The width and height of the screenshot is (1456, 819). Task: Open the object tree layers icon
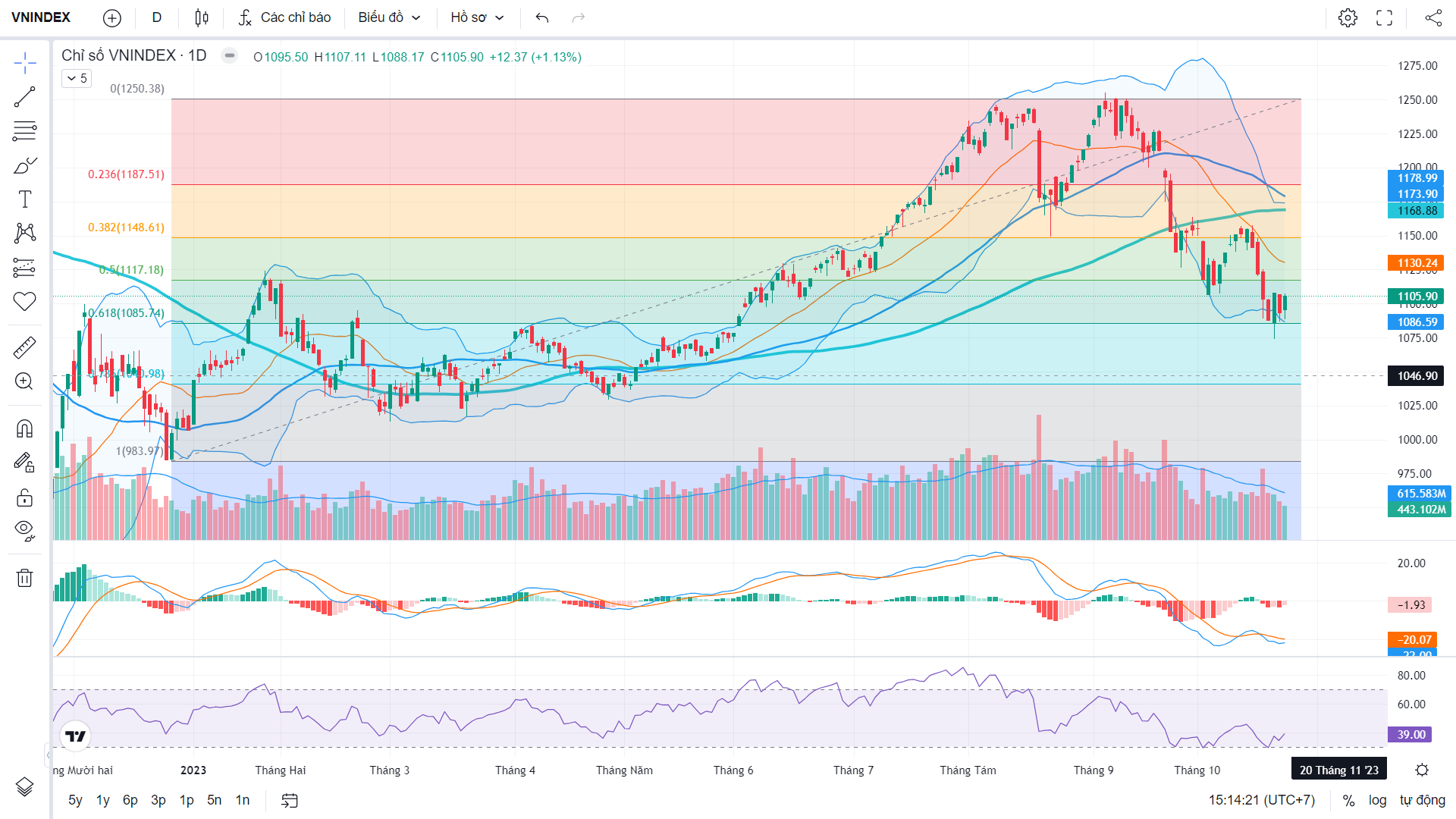pos(25,787)
